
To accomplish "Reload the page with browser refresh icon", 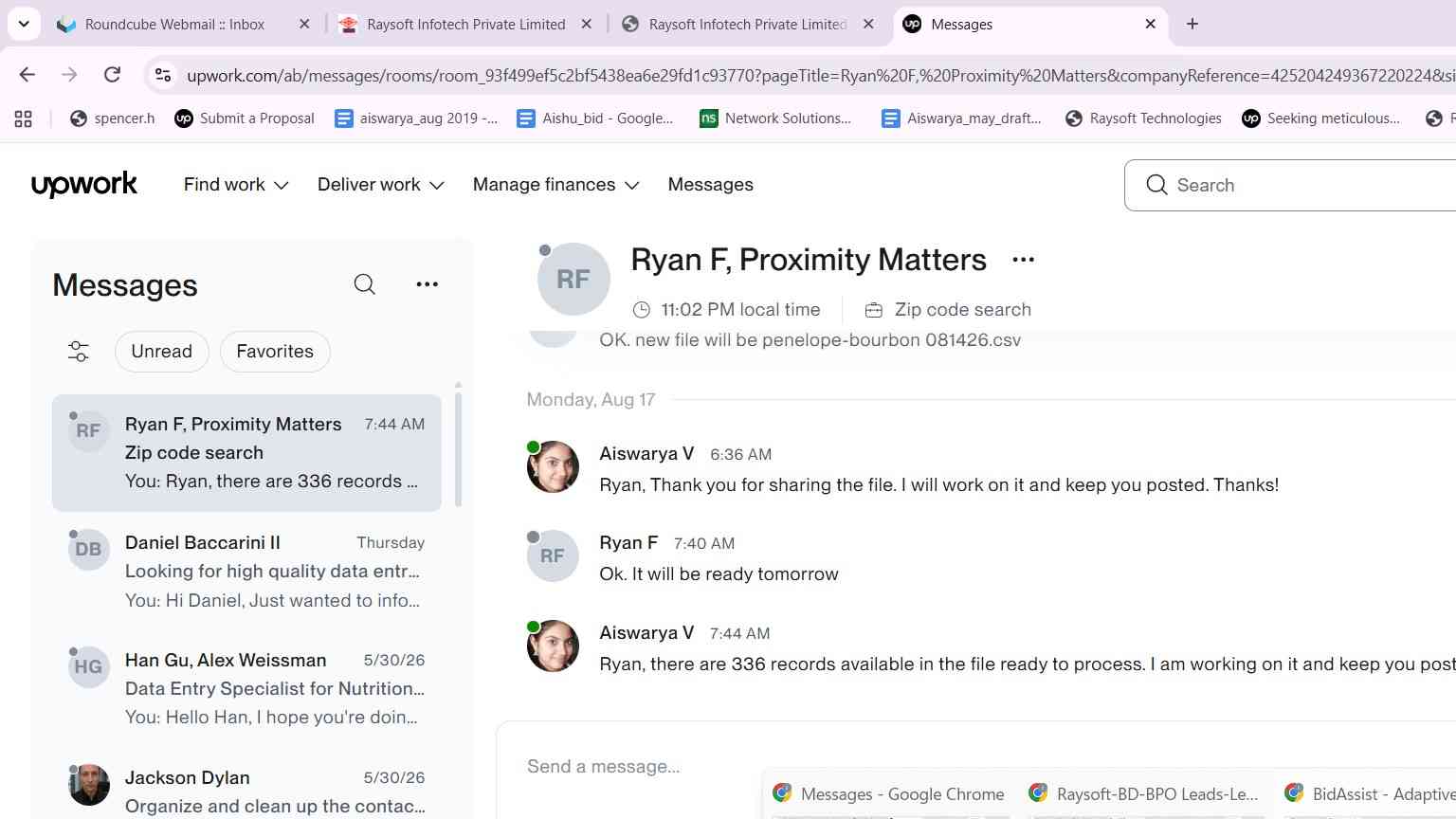I will (x=112, y=75).
